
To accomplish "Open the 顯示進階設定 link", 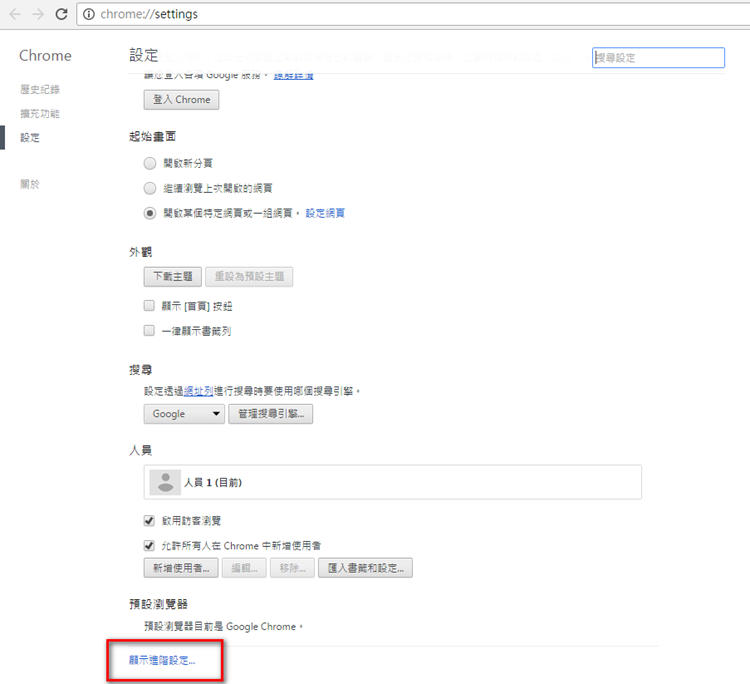I will (x=162, y=661).
